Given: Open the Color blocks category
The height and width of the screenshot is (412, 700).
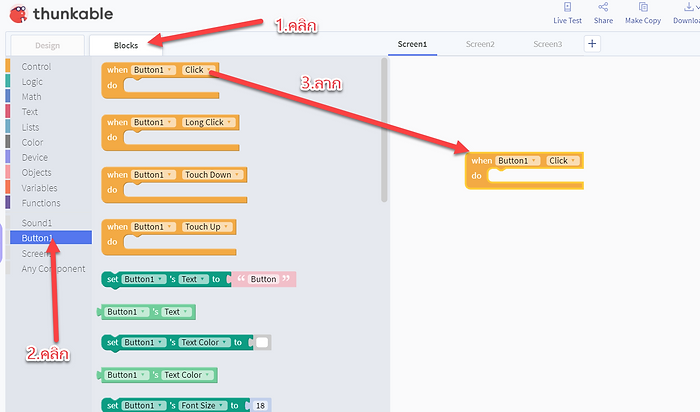Looking at the screenshot, I should 32,142.
